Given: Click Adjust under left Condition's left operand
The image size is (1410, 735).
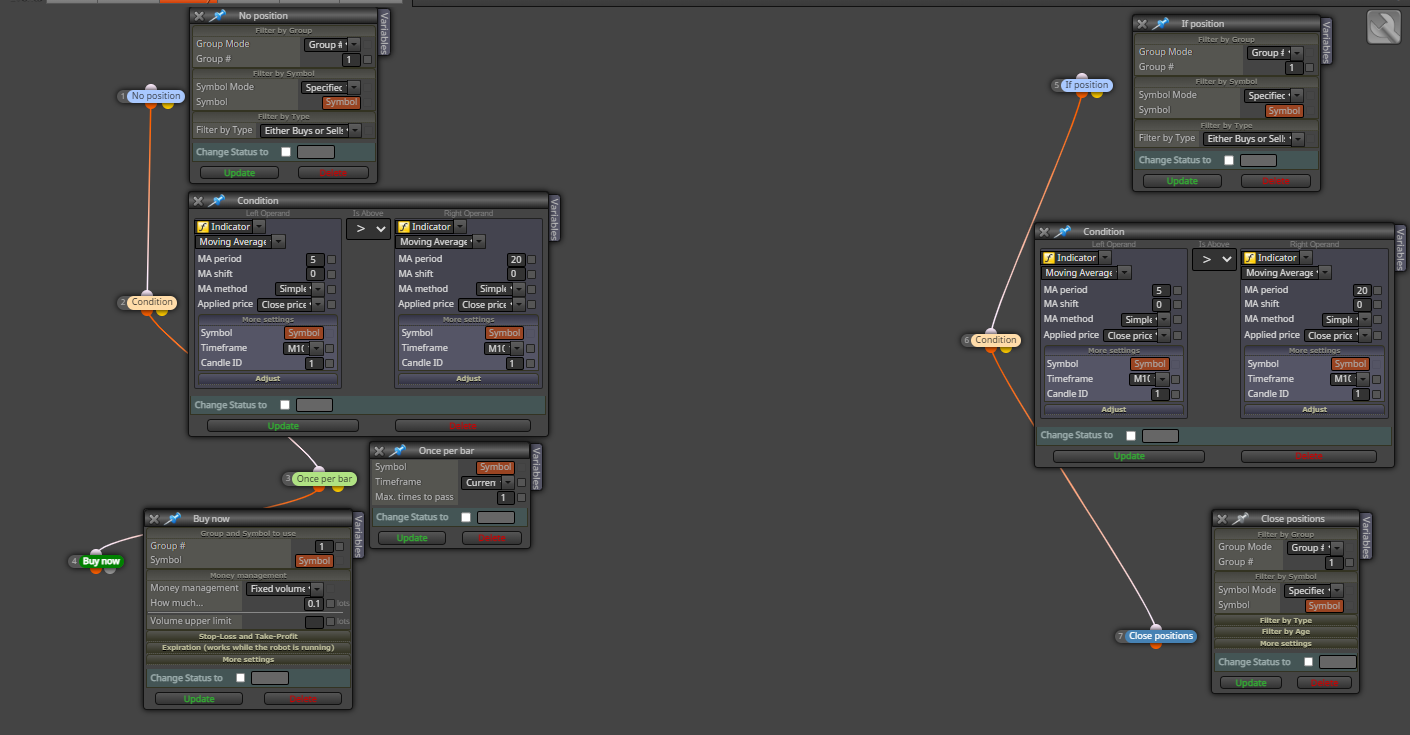Looking at the screenshot, I should pyautogui.click(x=267, y=379).
